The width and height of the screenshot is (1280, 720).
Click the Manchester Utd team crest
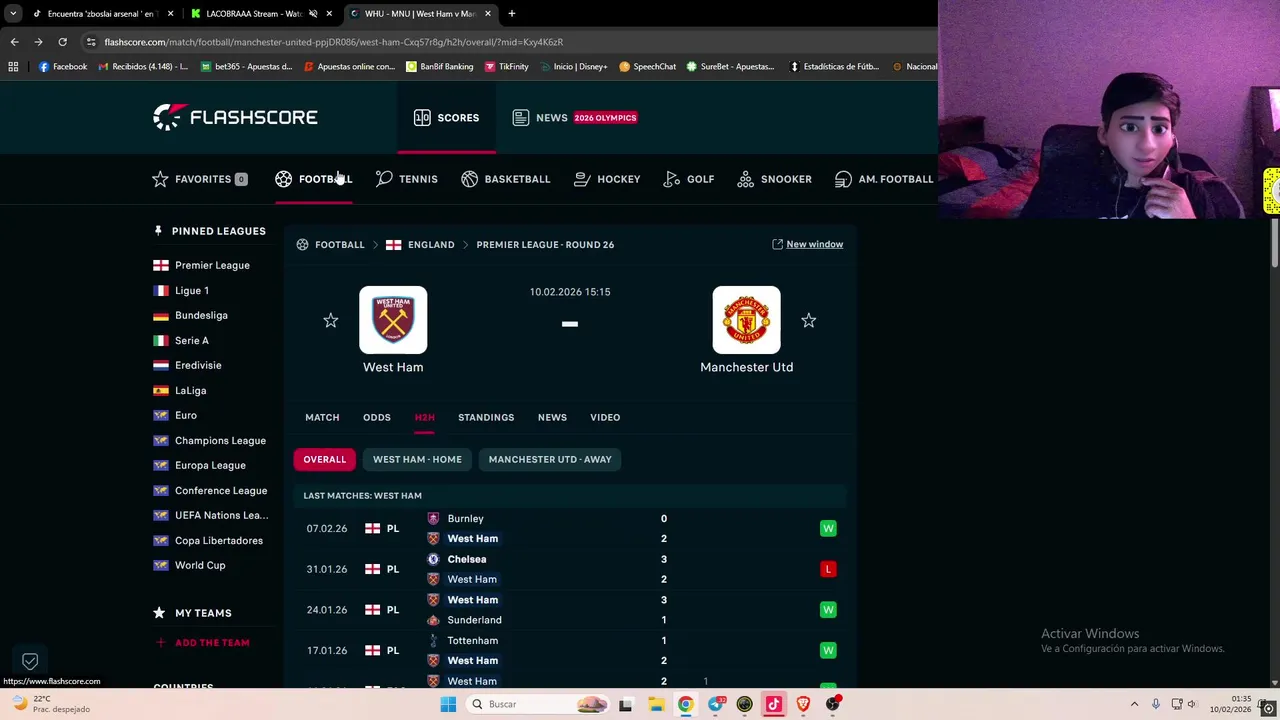click(x=746, y=320)
